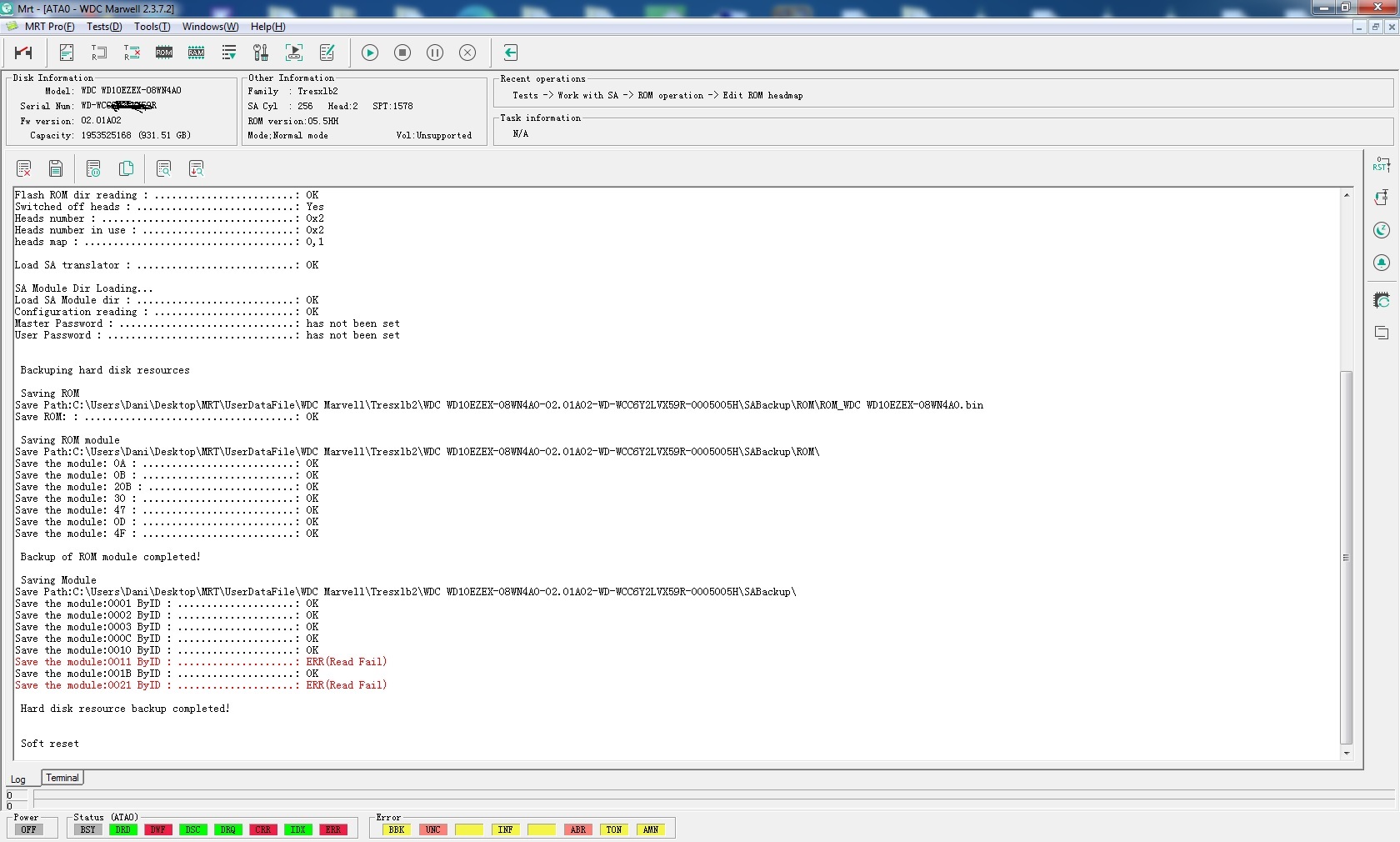Click the MRT connect/disconnect toolbar icon

[23, 53]
